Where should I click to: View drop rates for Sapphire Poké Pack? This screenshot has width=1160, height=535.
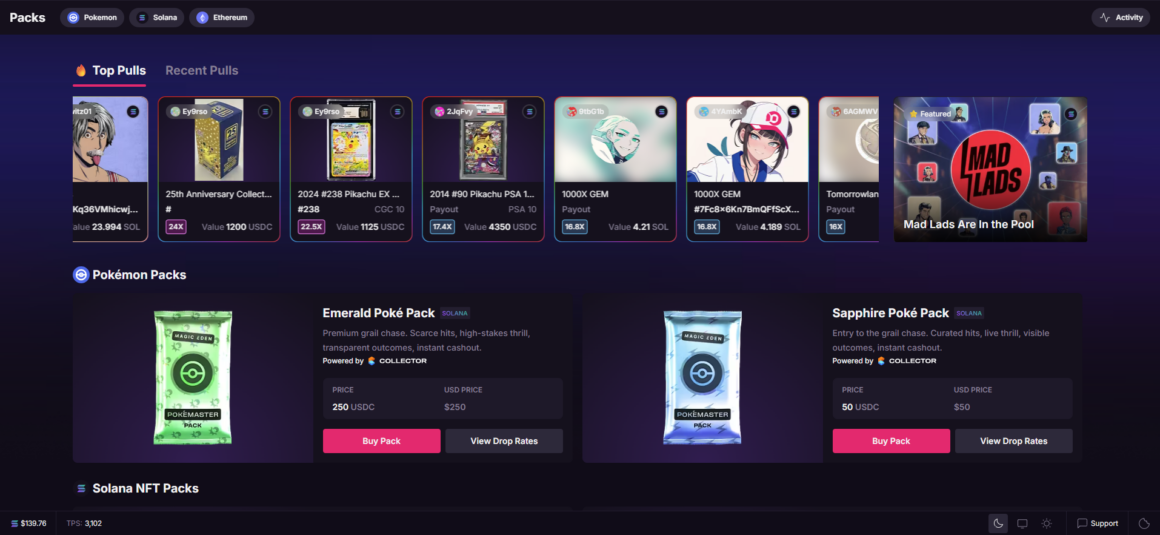pos(1014,441)
